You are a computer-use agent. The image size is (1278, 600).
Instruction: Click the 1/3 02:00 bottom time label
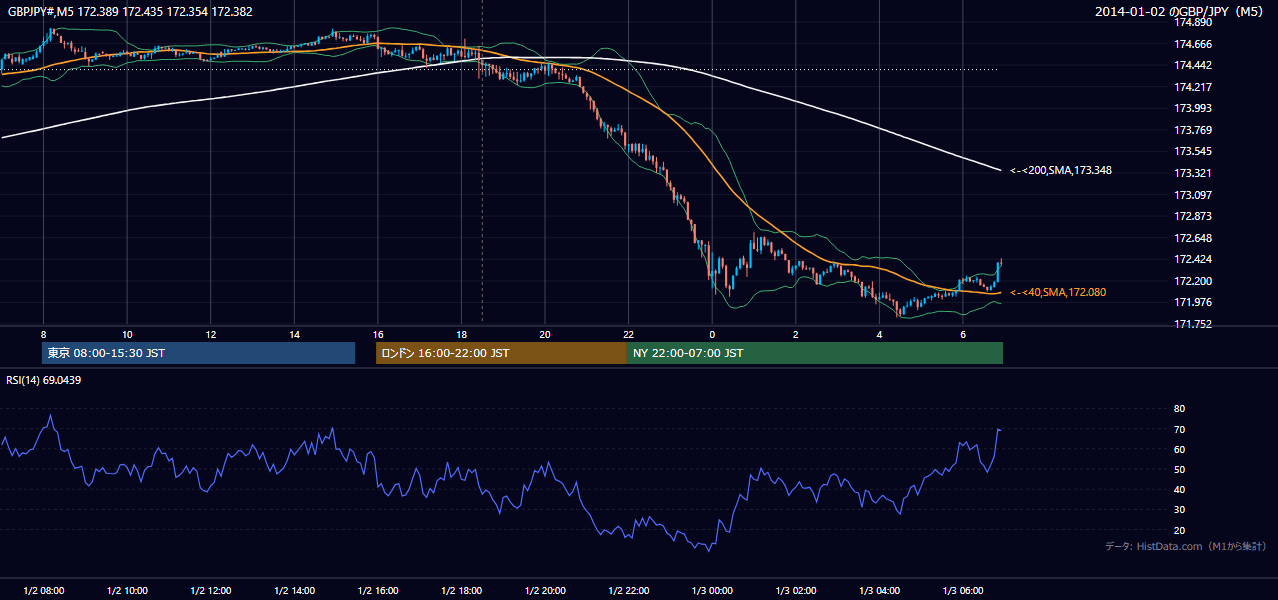(795, 590)
